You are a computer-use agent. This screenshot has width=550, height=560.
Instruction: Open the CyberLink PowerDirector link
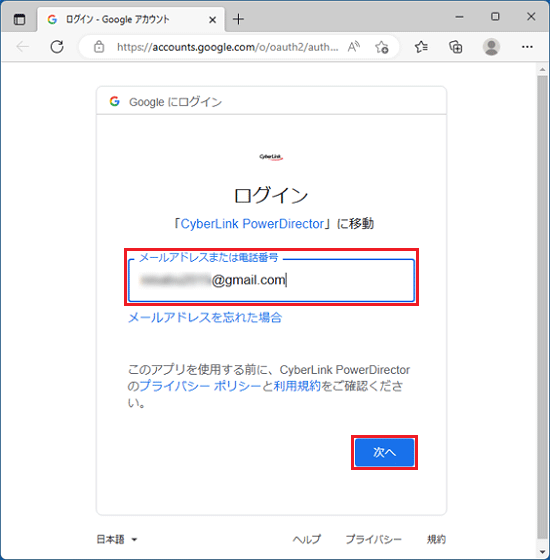(x=252, y=224)
